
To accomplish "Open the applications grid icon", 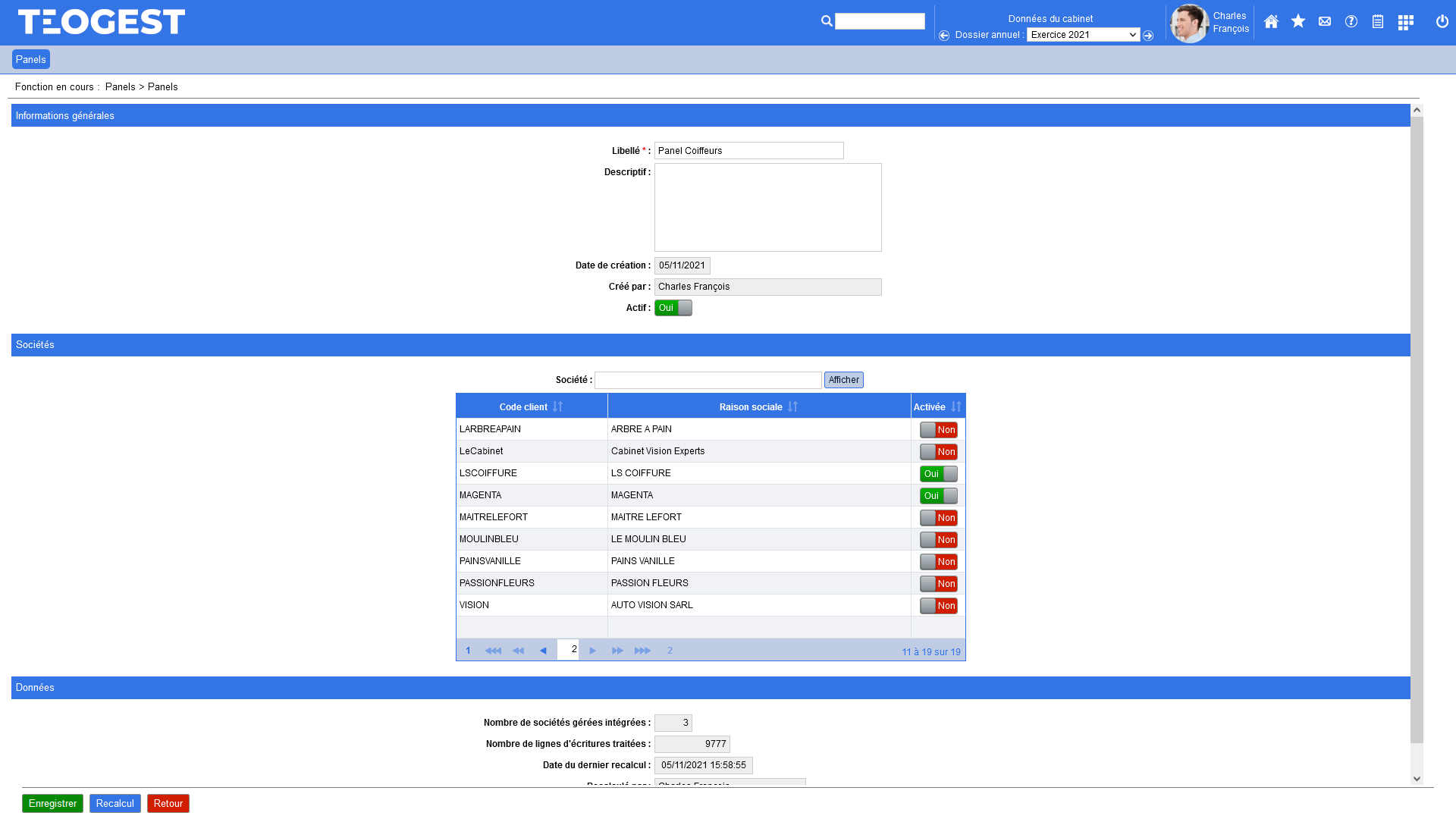I will [x=1405, y=23].
